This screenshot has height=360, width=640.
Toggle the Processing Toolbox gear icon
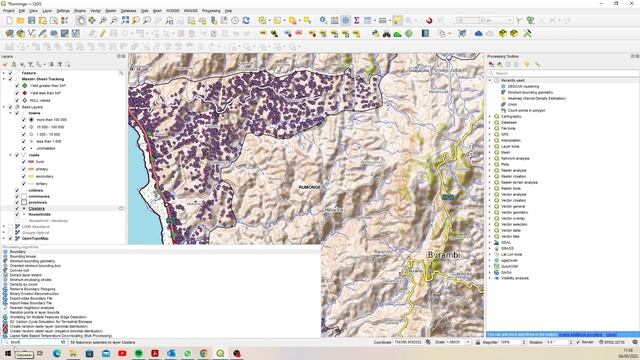point(345,20)
